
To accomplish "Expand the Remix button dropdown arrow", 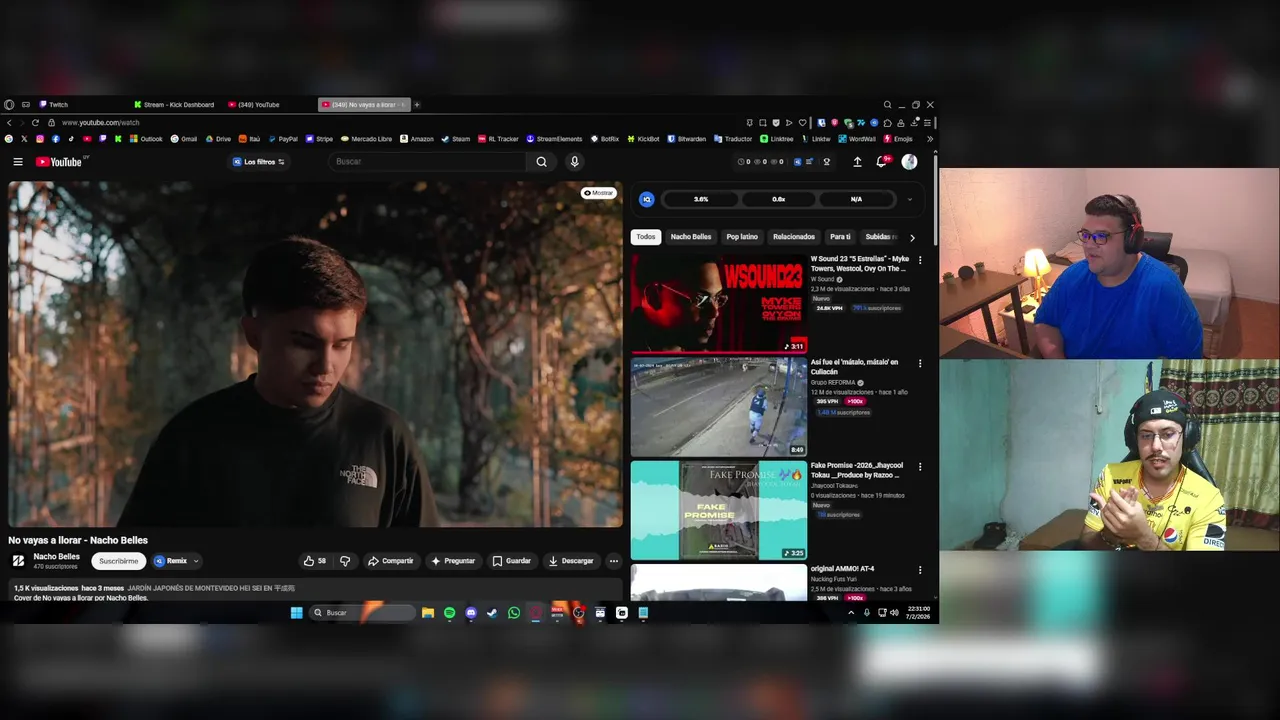I will 196,561.
